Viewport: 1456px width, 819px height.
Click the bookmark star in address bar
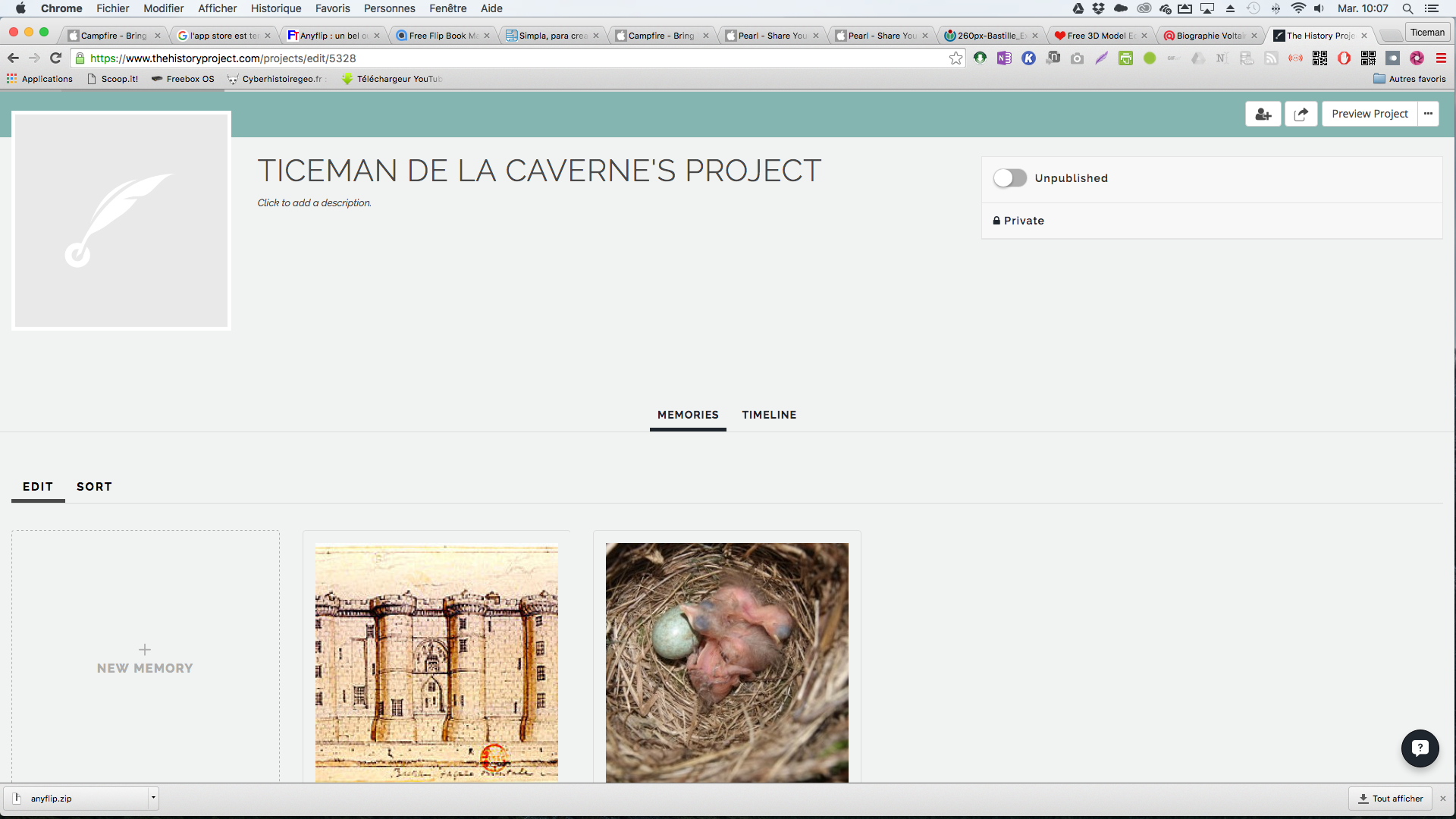955,58
